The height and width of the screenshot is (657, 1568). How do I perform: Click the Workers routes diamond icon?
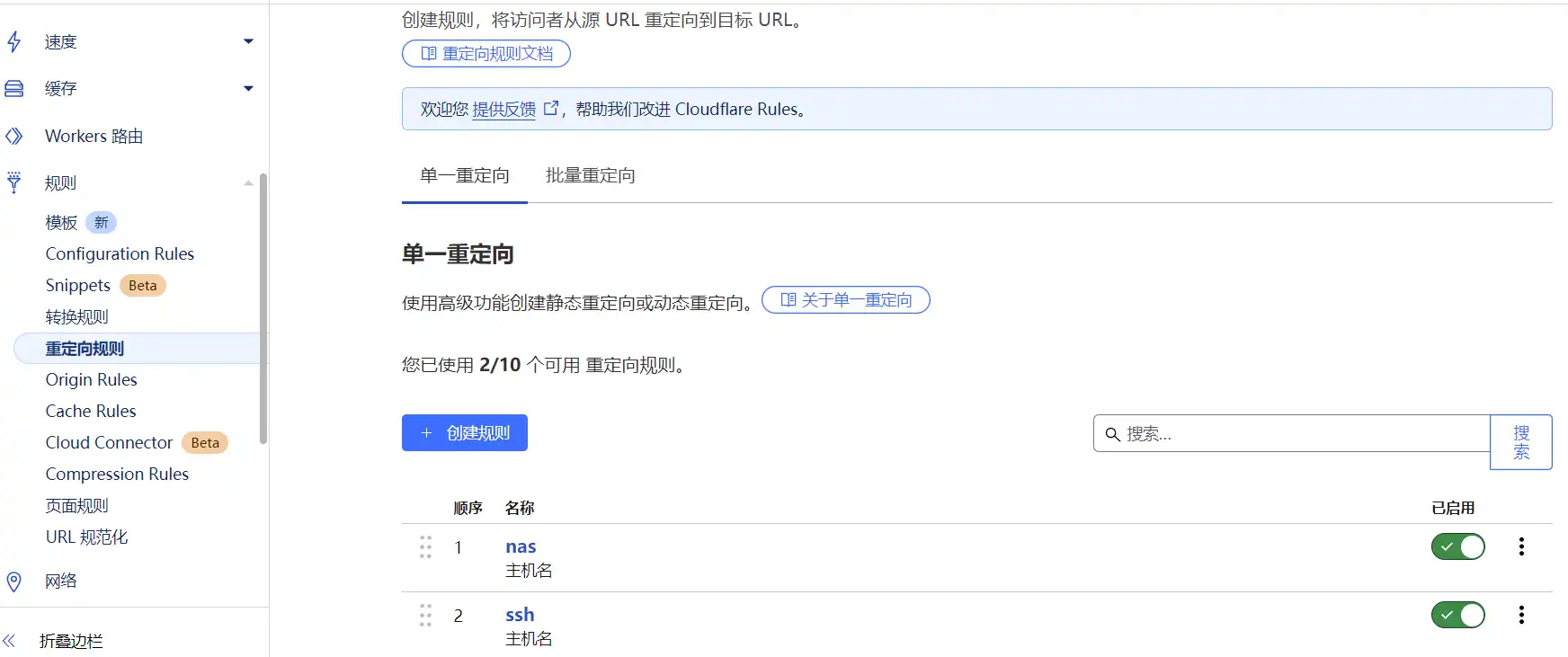(x=13, y=136)
